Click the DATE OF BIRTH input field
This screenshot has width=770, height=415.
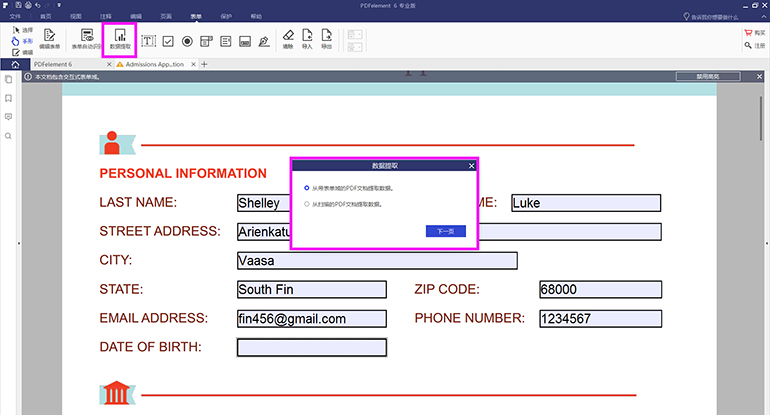(312, 347)
